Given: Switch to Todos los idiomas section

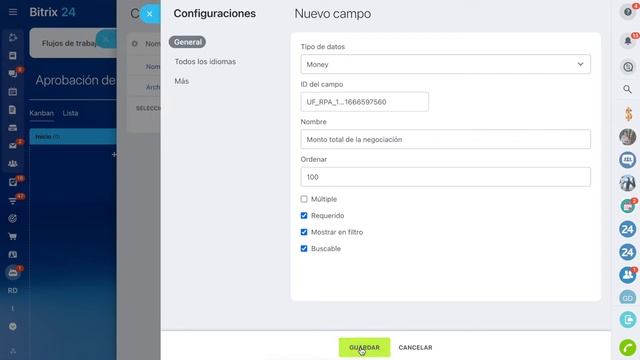Looking at the screenshot, I should (x=205, y=62).
